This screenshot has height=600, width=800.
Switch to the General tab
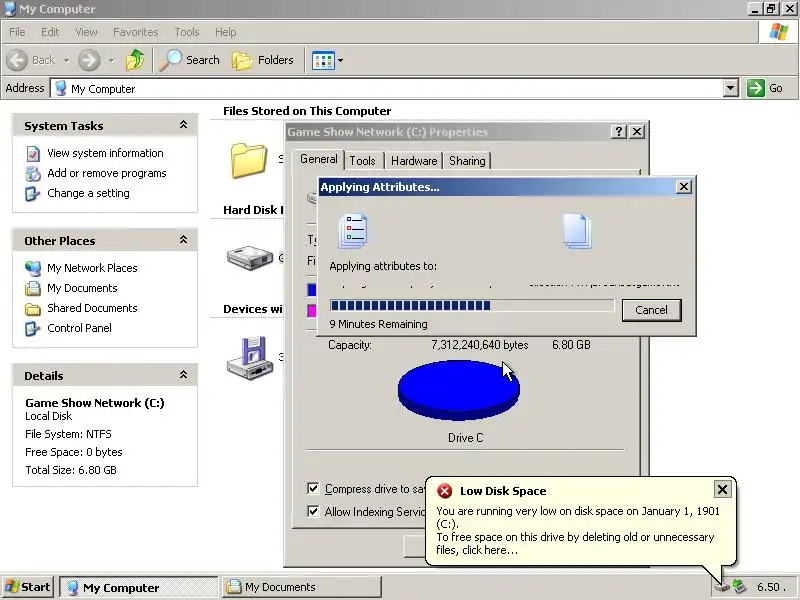[x=318, y=159]
